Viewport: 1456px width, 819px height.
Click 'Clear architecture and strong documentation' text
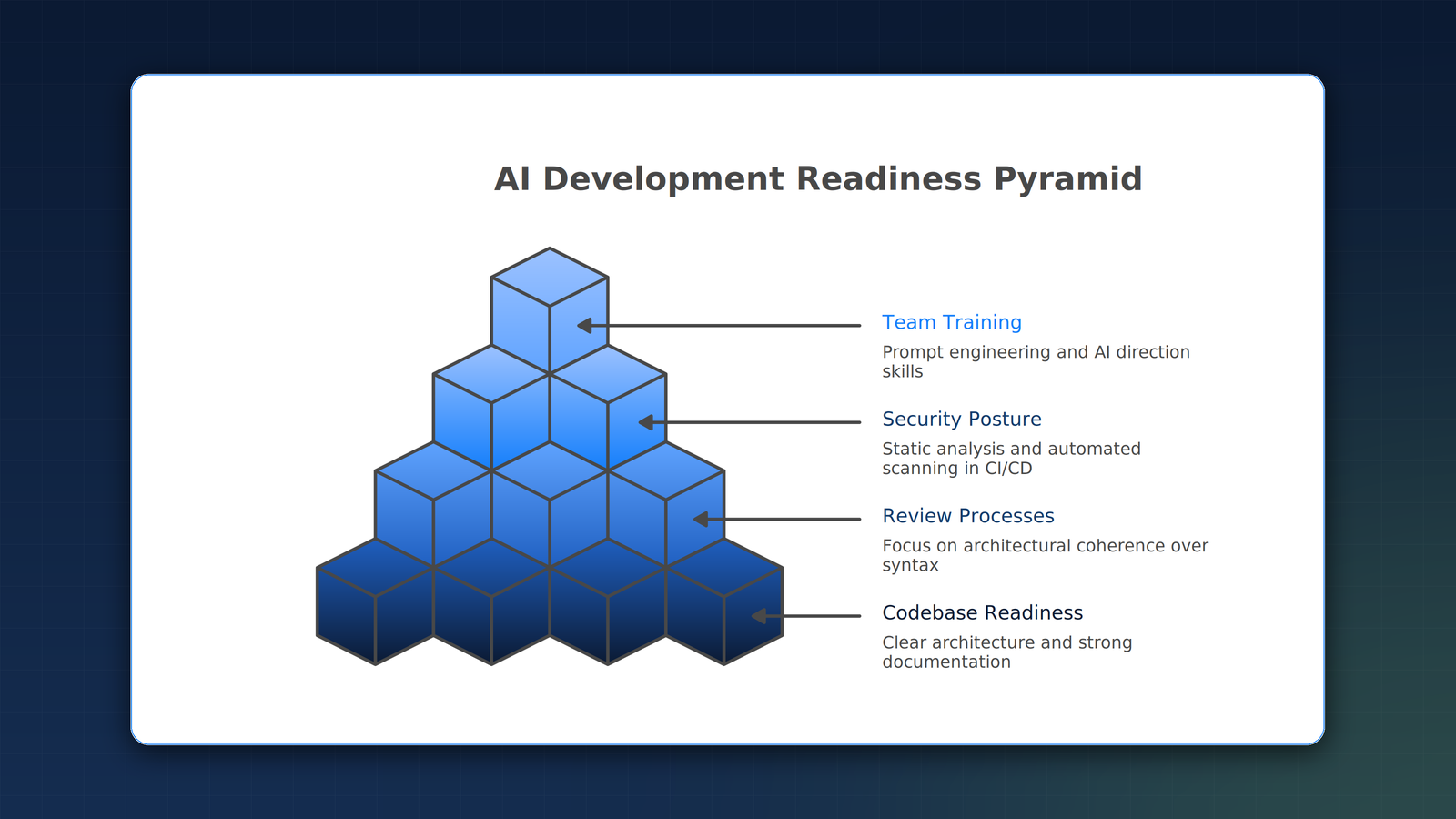pyautogui.click(x=1007, y=652)
